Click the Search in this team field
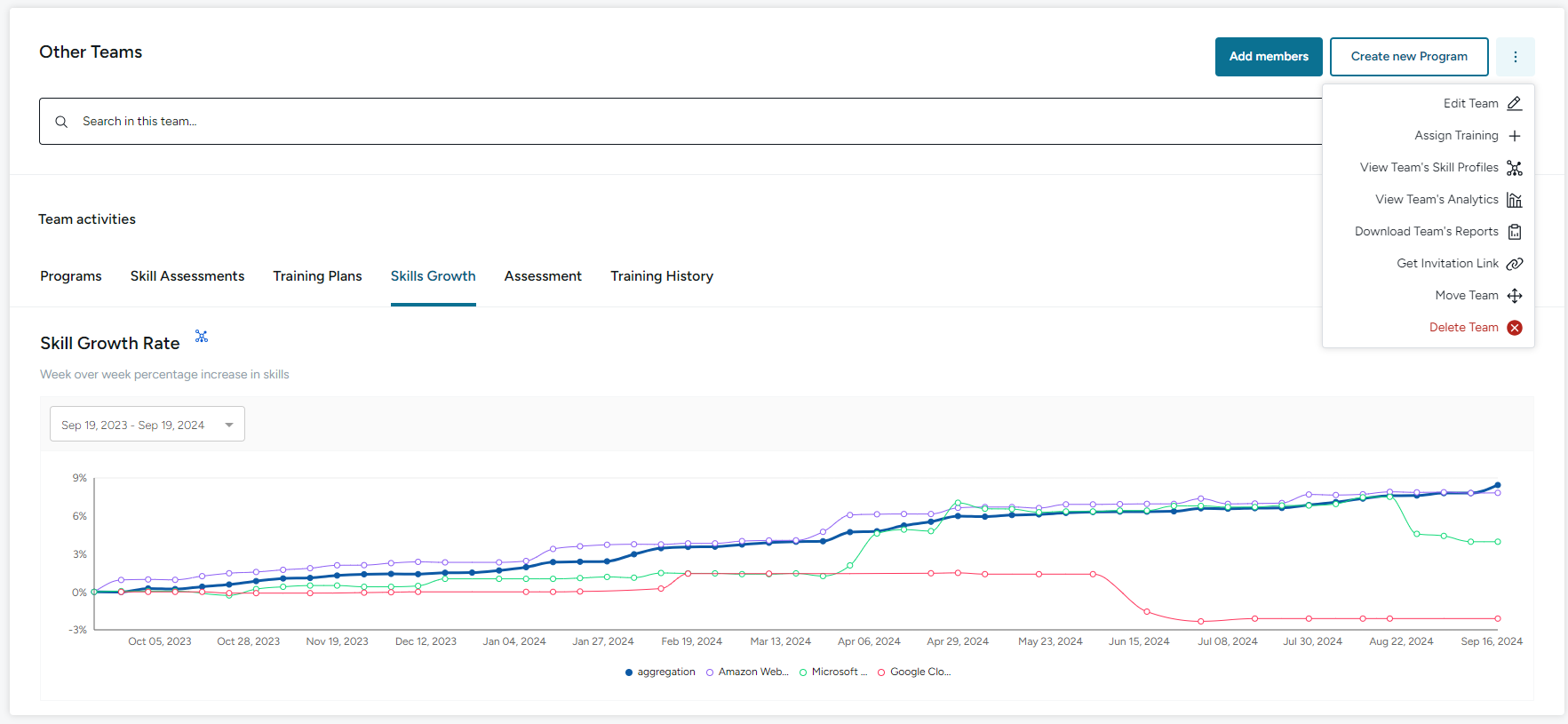Image resolution: width=1568 pixels, height=724 pixels. (x=681, y=122)
